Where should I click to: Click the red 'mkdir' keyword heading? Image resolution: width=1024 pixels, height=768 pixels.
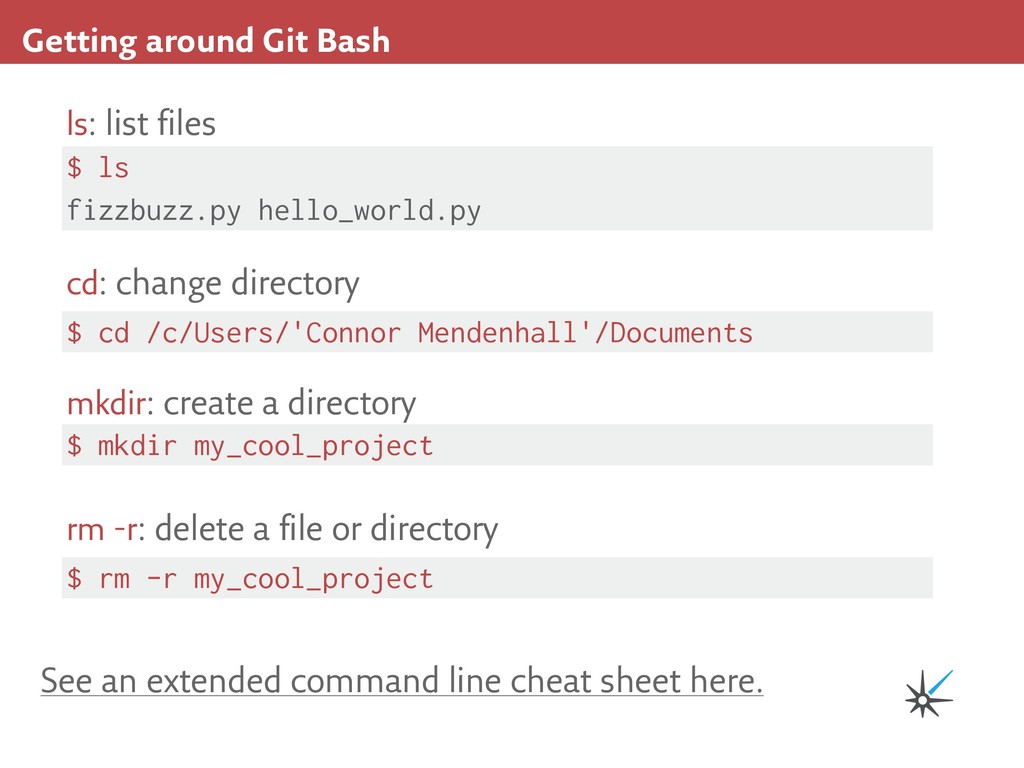(107, 404)
